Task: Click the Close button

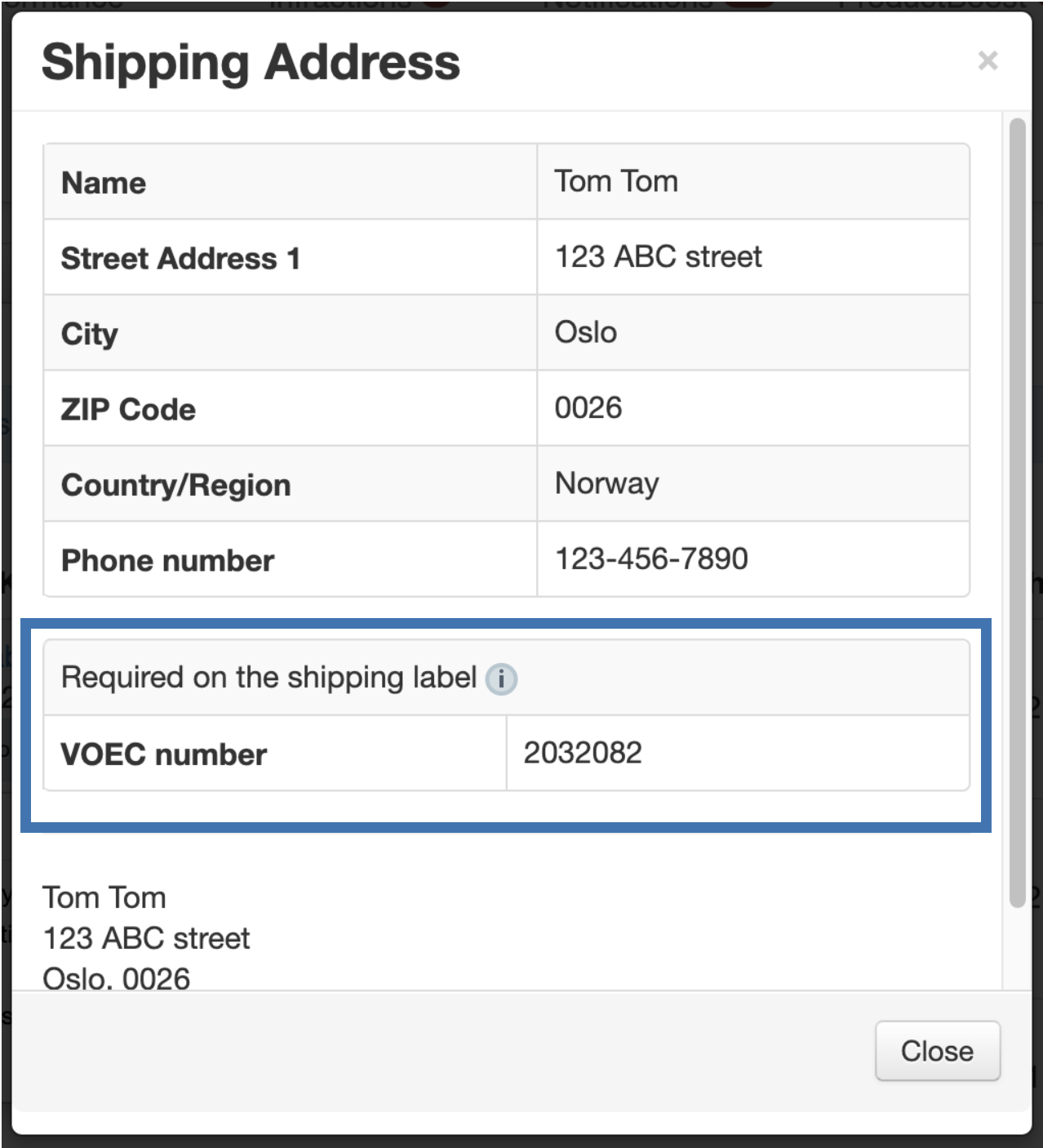Action: (937, 1052)
